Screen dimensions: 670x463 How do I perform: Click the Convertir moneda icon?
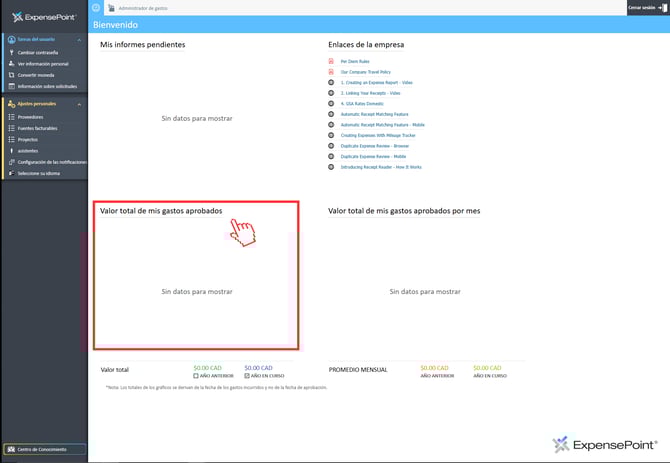(x=10, y=75)
